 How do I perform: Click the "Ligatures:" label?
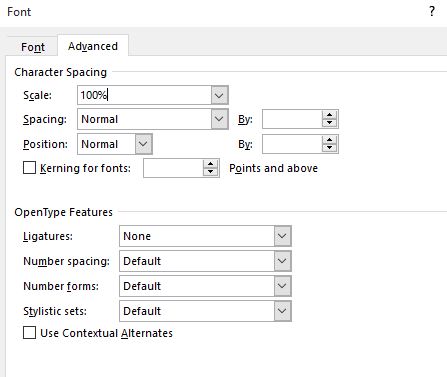(48, 236)
